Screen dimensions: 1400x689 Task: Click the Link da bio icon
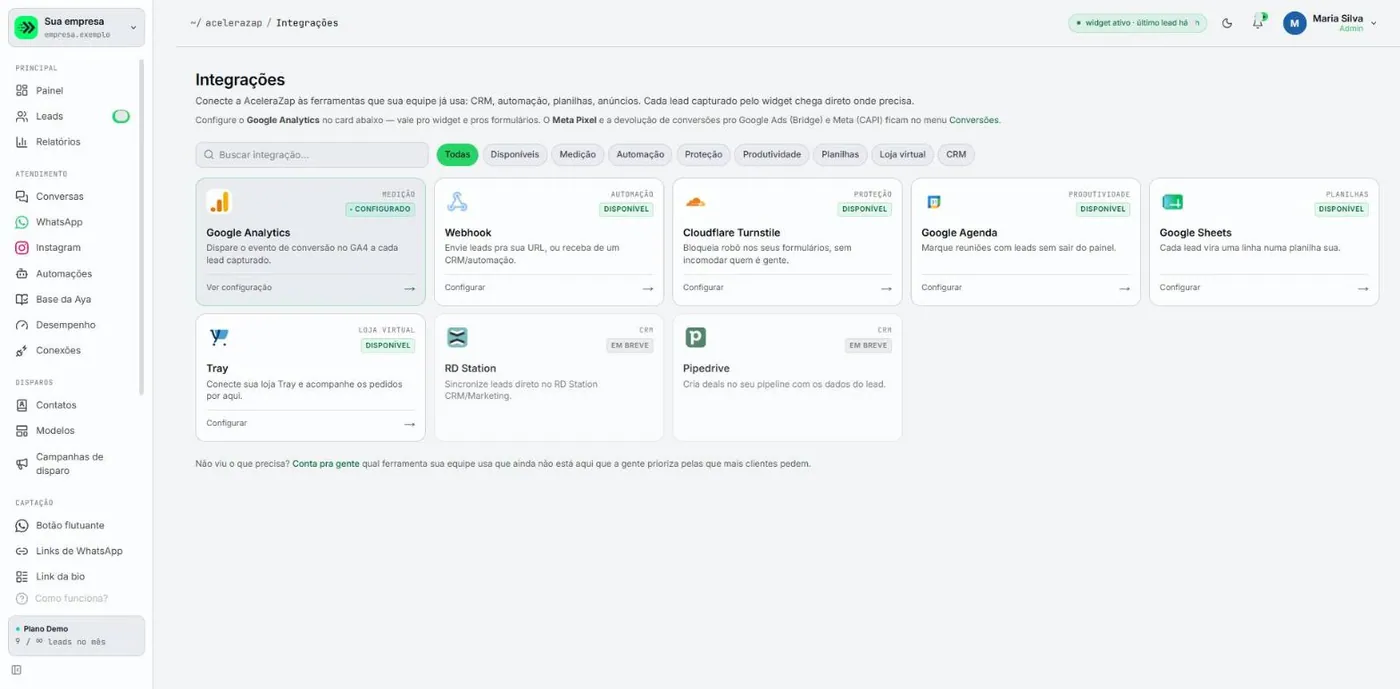click(x=22, y=577)
